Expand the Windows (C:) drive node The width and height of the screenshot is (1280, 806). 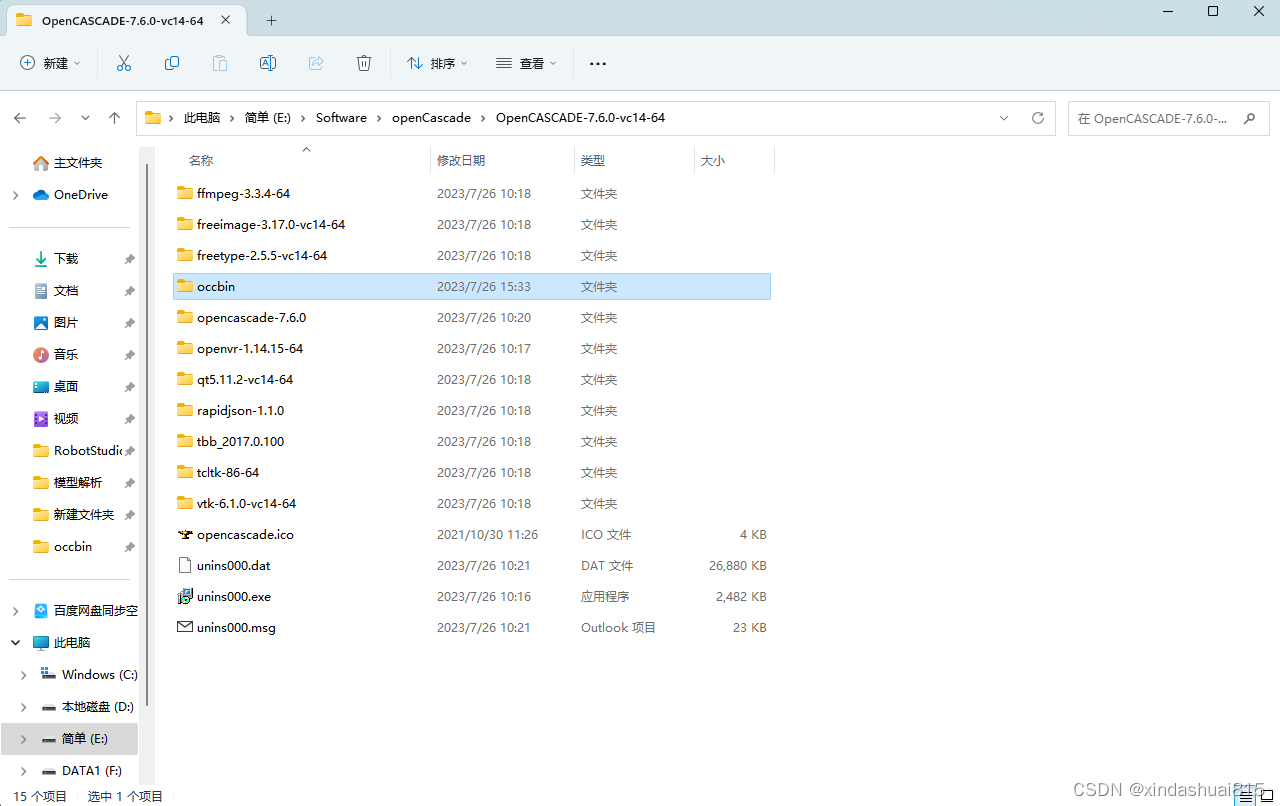(23, 675)
